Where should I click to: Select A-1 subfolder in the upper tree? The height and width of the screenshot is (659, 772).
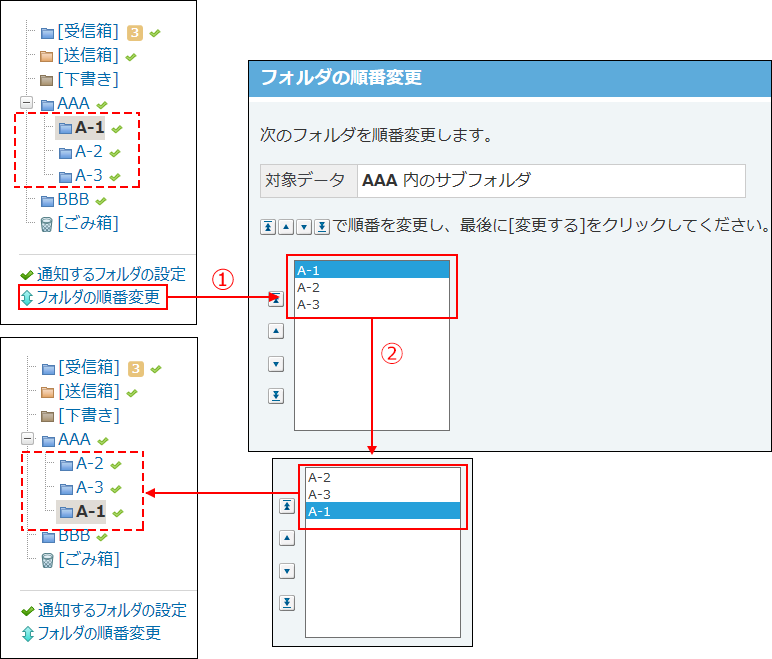pos(90,128)
